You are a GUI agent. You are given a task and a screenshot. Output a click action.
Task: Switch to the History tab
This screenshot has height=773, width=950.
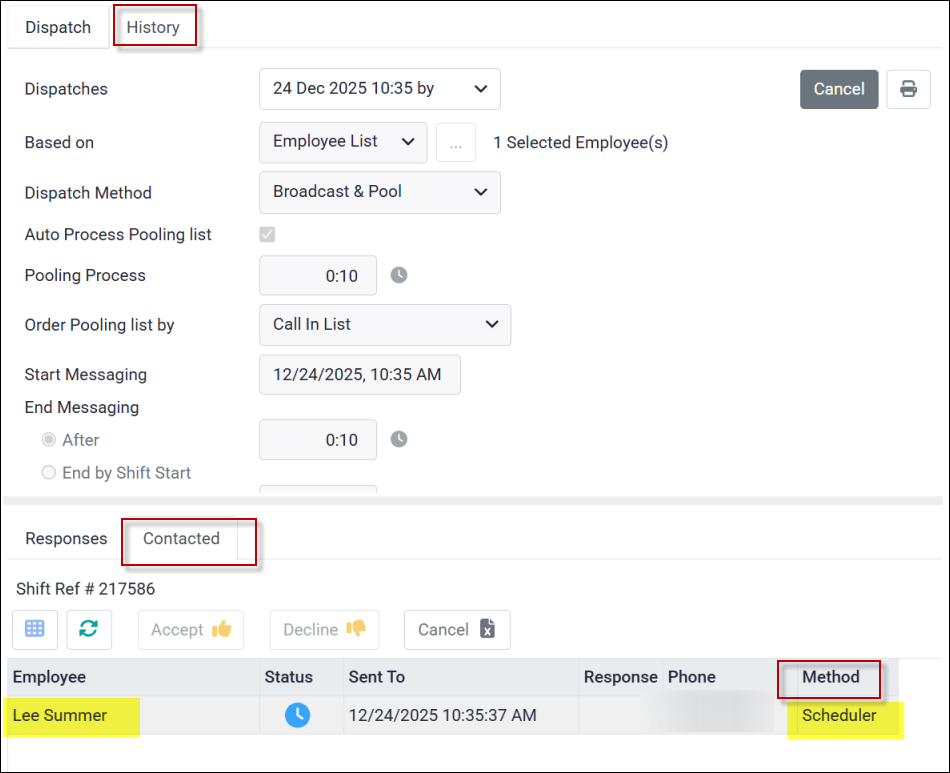click(153, 27)
